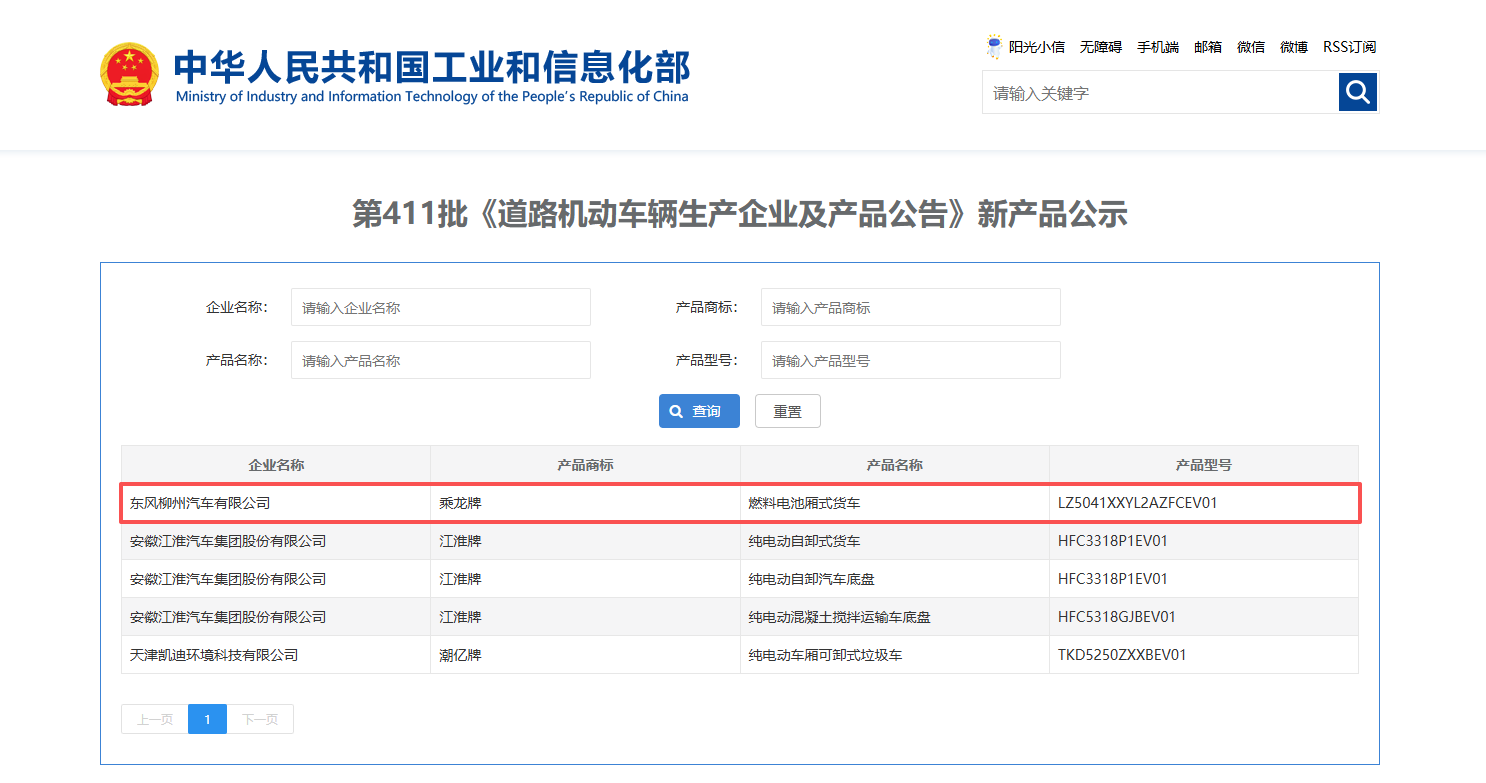Click the 产品名称 column header
The width and height of the screenshot is (1486, 783).
point(895,465)
